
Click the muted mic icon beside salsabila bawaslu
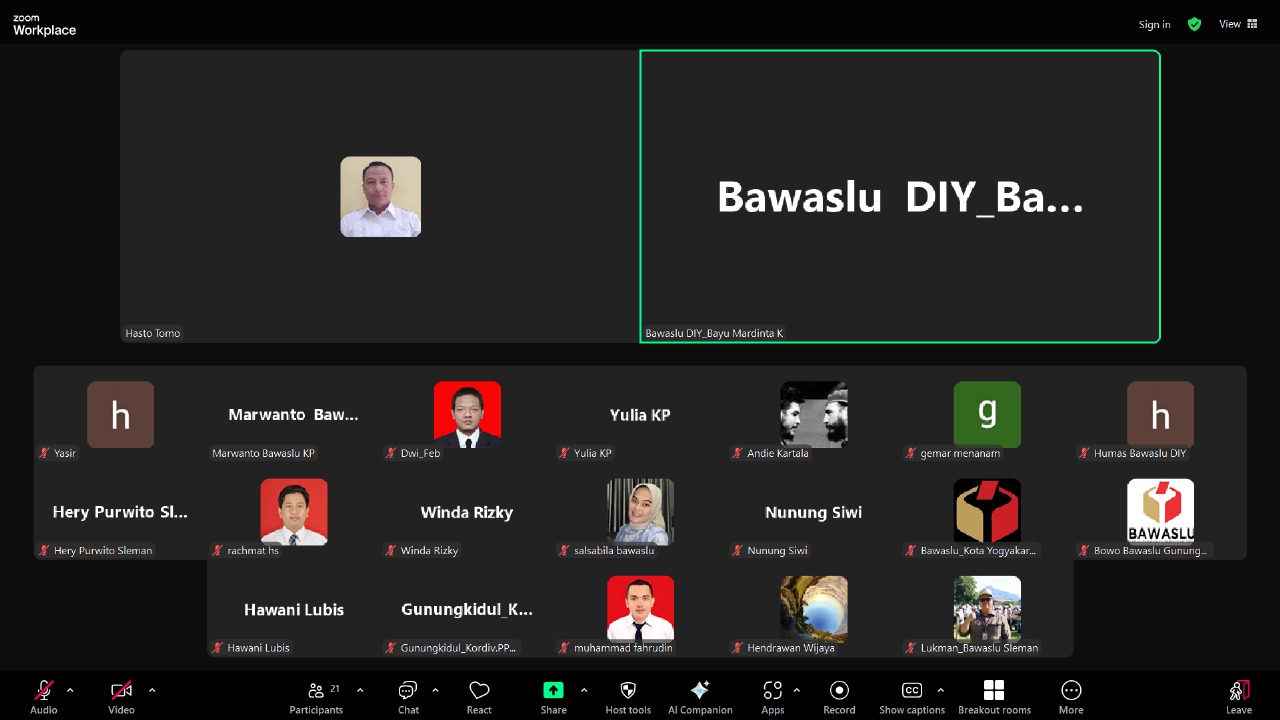564,550
